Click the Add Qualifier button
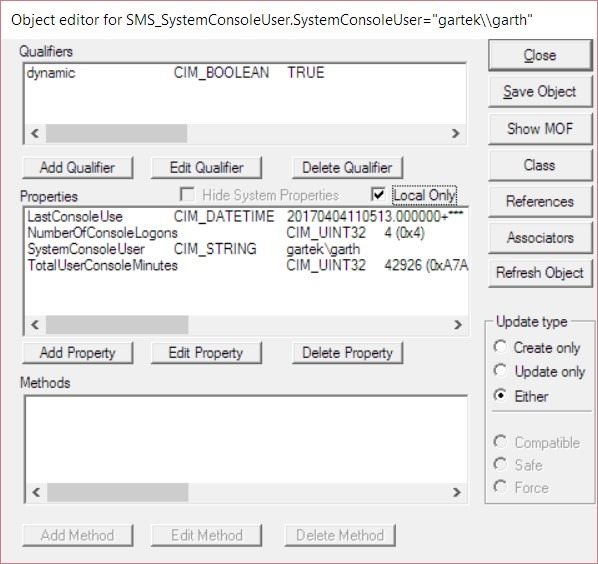The height and width of the screenshot is (564, 598). [x=78, y=167]
